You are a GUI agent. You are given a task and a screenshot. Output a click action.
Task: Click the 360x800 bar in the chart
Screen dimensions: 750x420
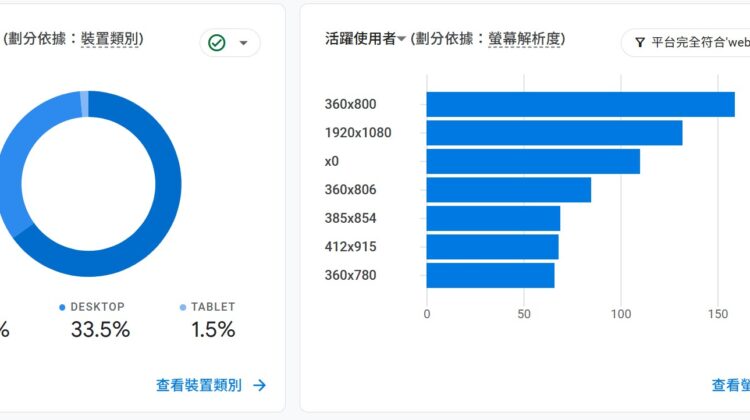[x=580, y=104]
